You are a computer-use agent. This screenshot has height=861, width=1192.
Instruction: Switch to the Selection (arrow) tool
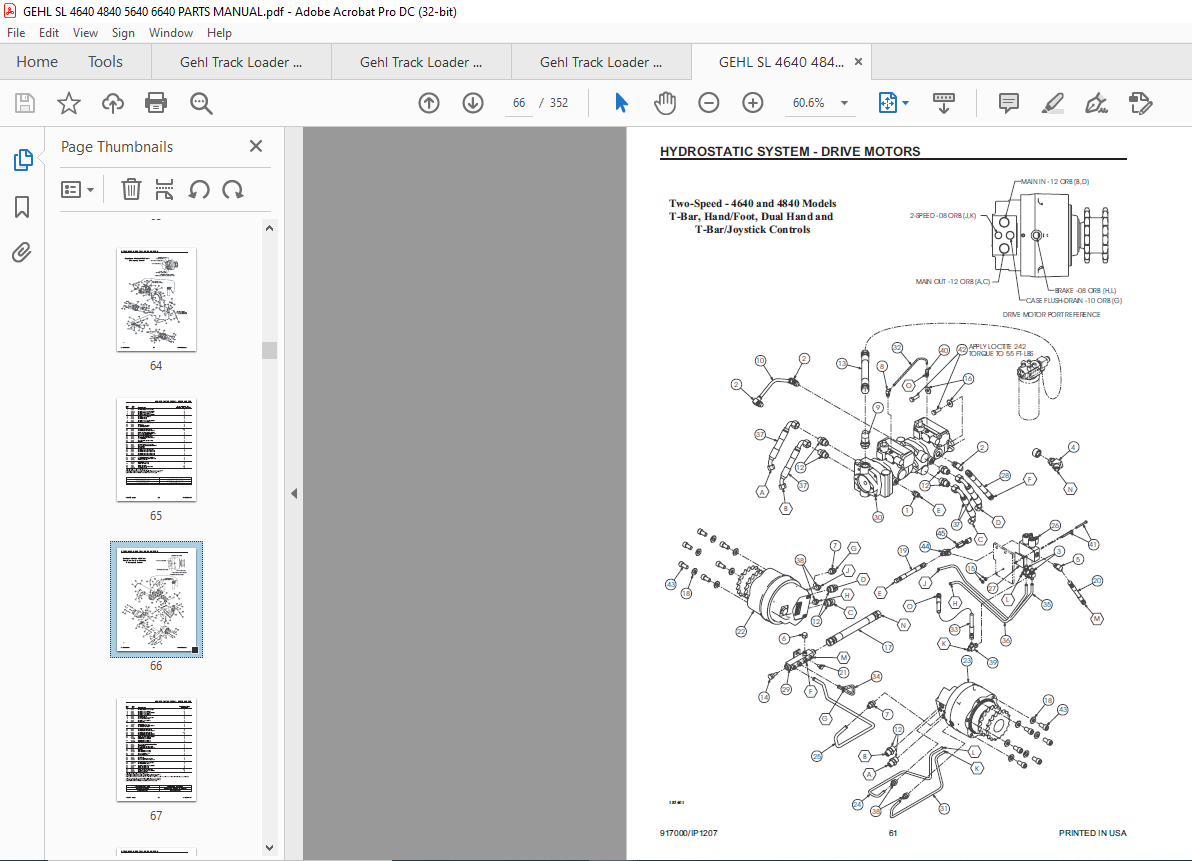[x=620, y=102]
